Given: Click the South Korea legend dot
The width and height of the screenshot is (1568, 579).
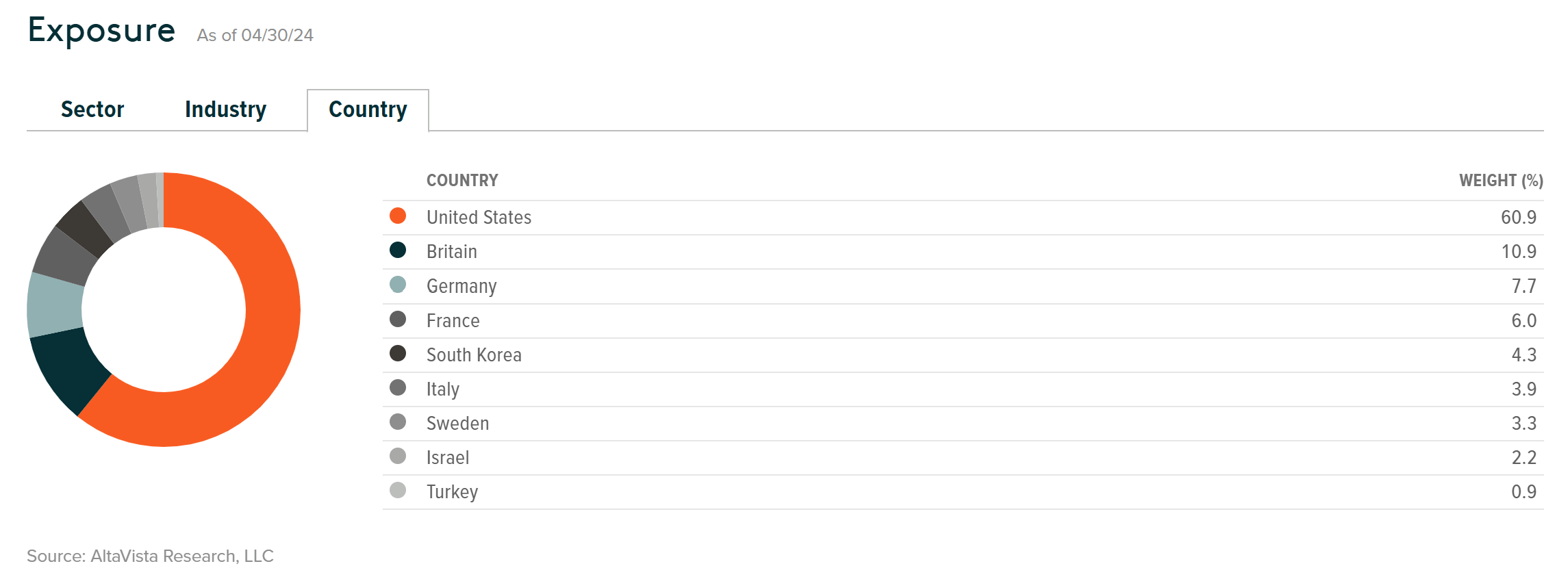Looking at the screenshot, I should (x=398, y=354).
